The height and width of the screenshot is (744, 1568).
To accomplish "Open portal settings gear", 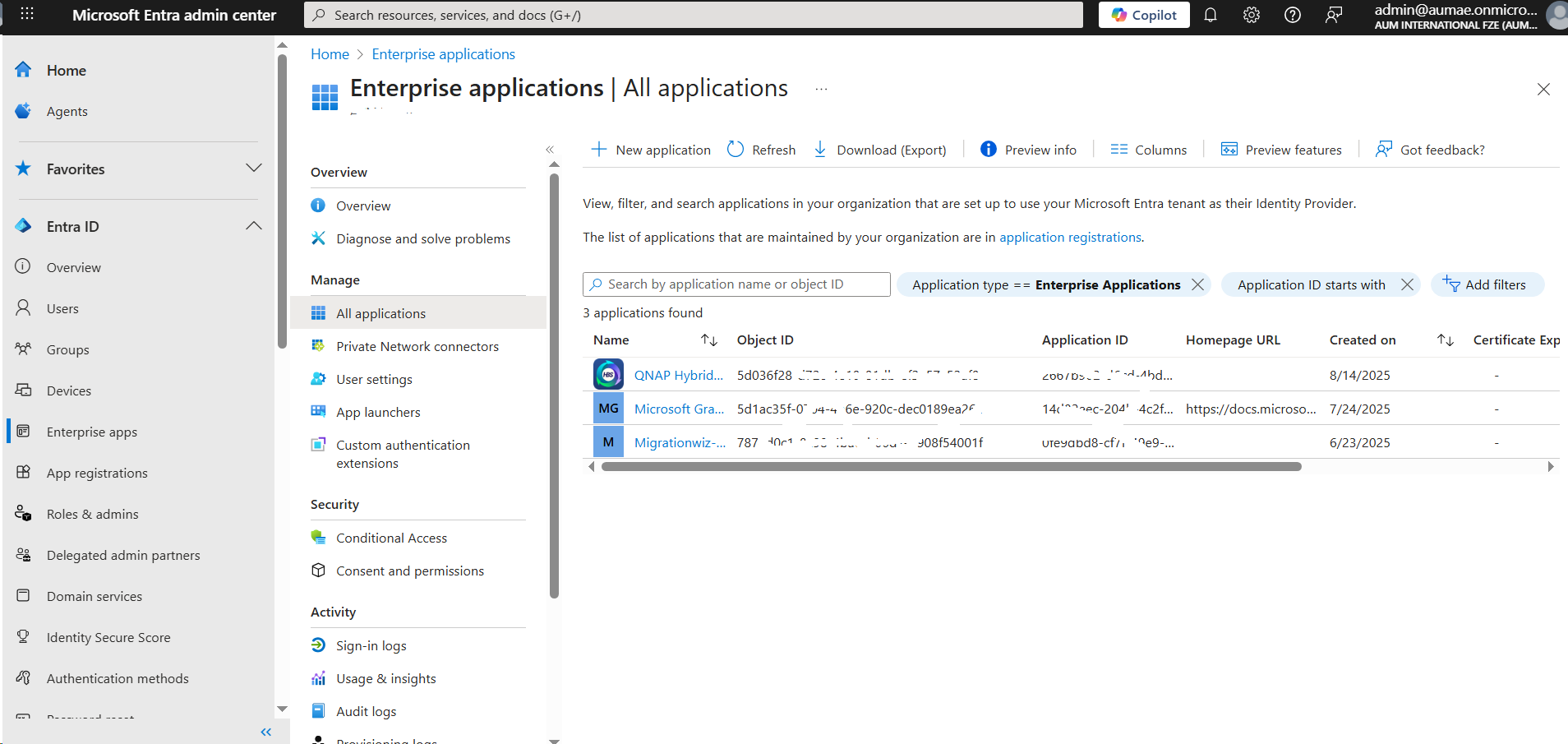I will 1251,15.
